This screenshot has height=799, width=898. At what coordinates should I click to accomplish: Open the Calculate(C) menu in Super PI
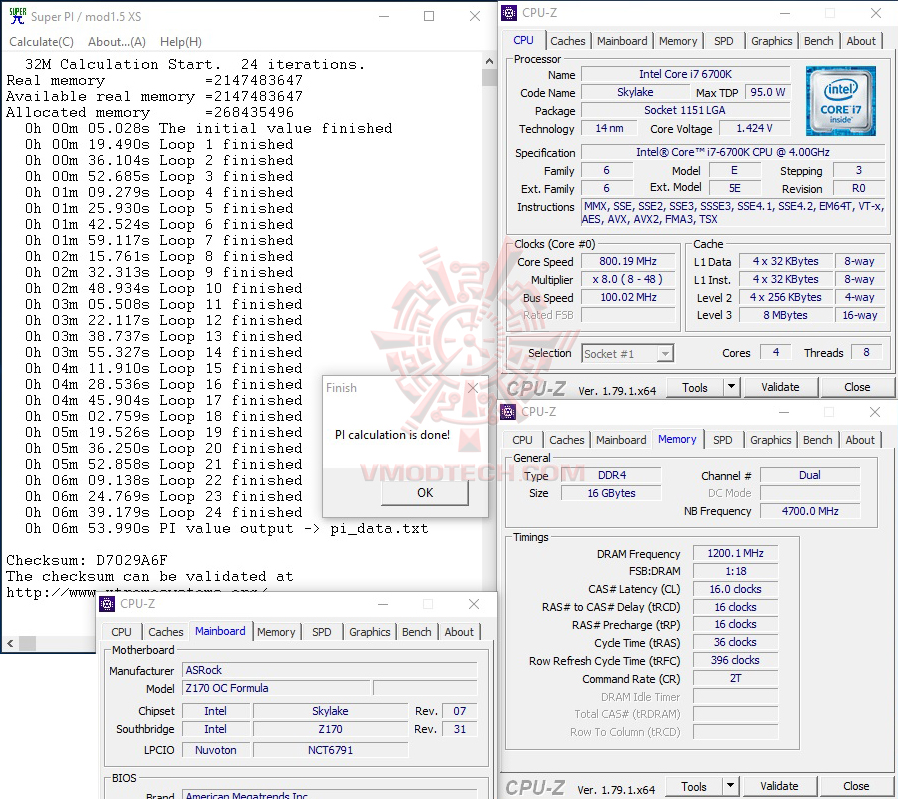tap(41, 42)
